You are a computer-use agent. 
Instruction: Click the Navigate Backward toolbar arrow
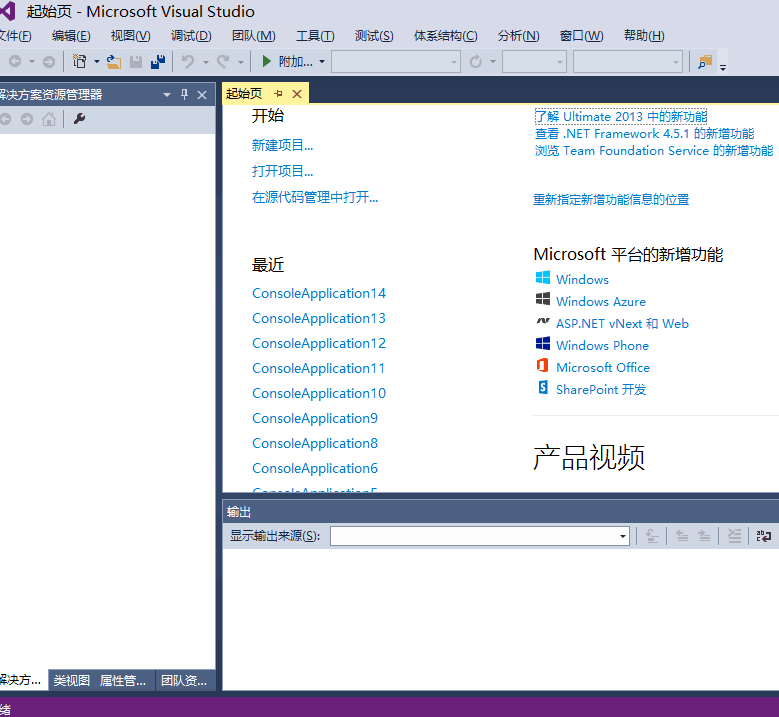[x=15, y=62]
